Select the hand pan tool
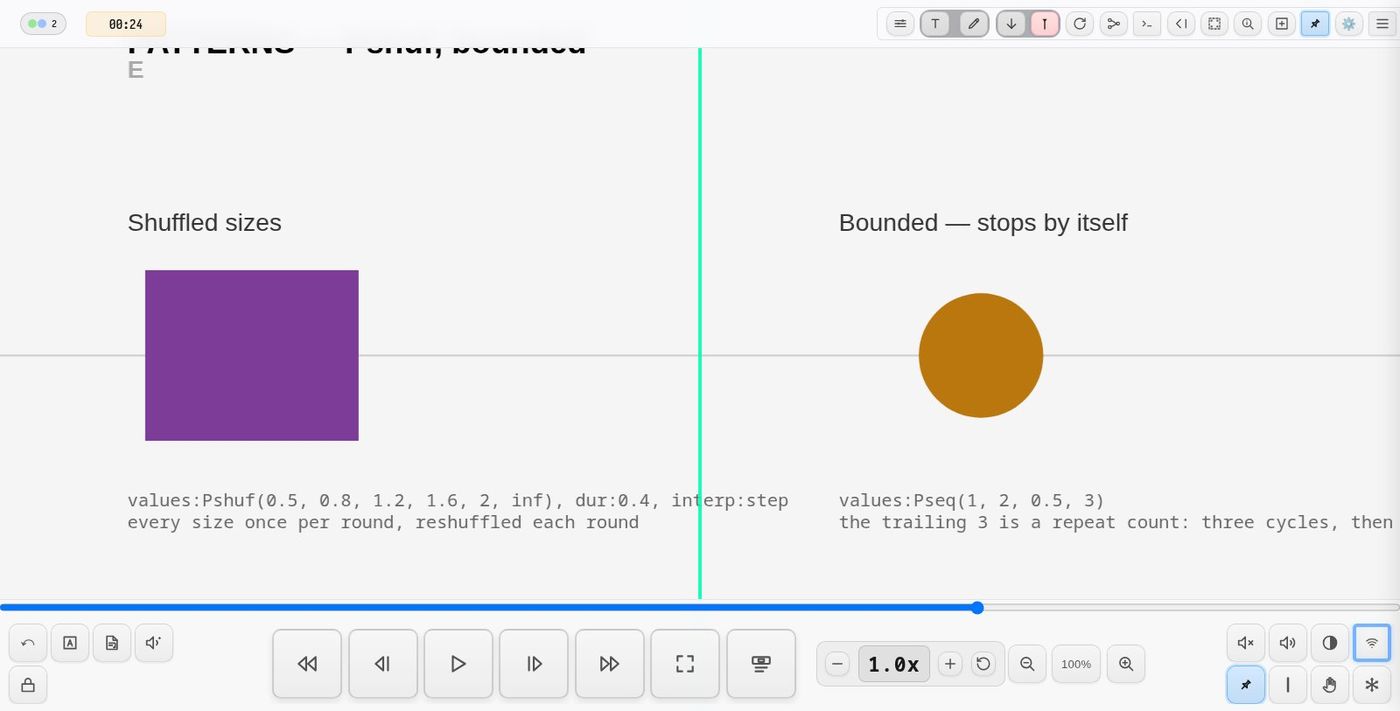The image size is (1400, 711). pos(1330,685)
